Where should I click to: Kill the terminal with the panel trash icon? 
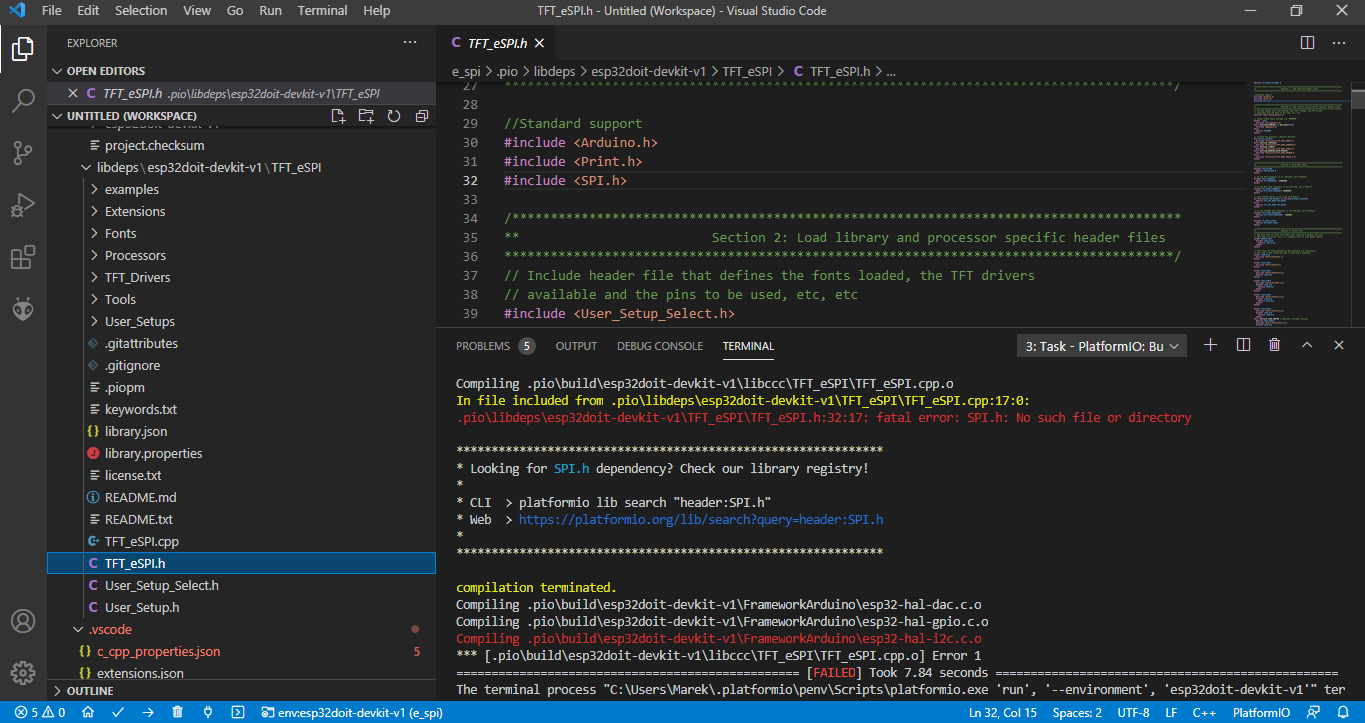coord(1274,345)
